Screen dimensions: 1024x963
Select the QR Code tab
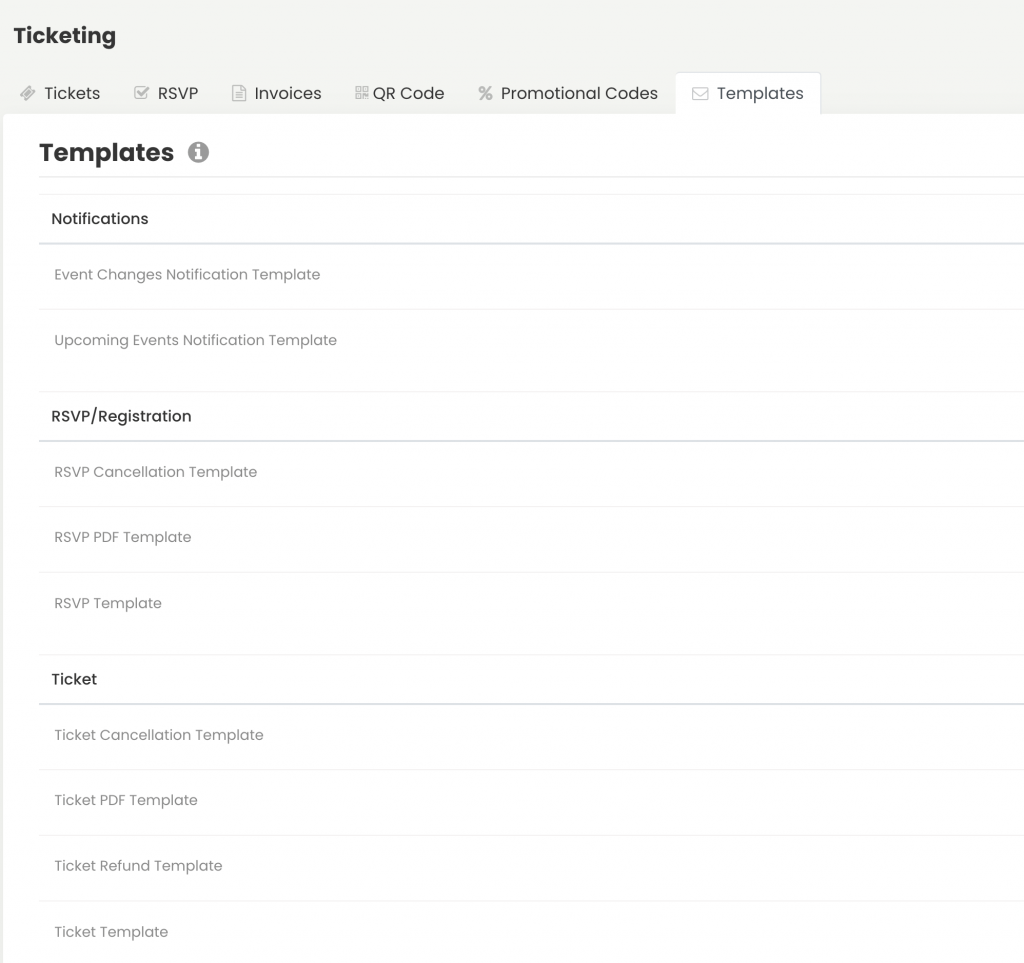tap(399, 93)
